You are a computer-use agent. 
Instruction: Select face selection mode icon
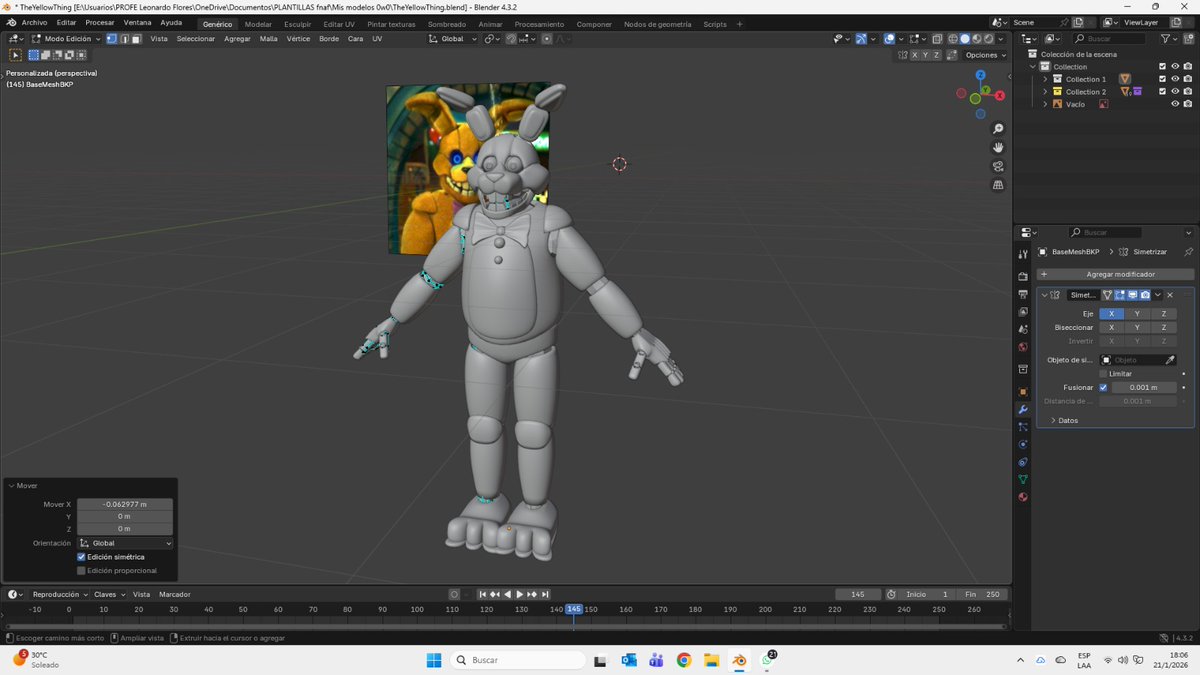(x=136, y=39)
